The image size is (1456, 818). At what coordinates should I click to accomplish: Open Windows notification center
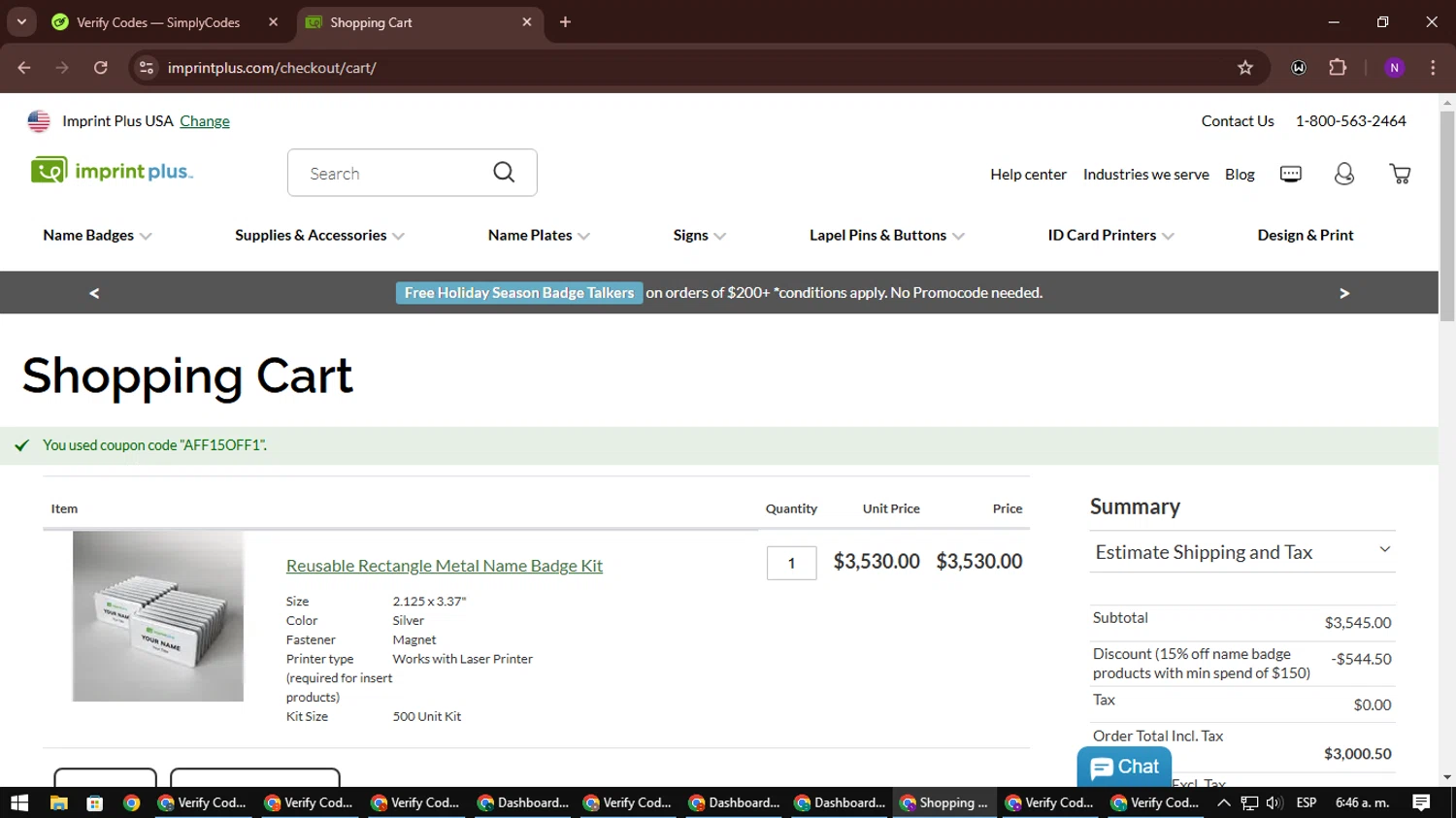(1421, 802)
